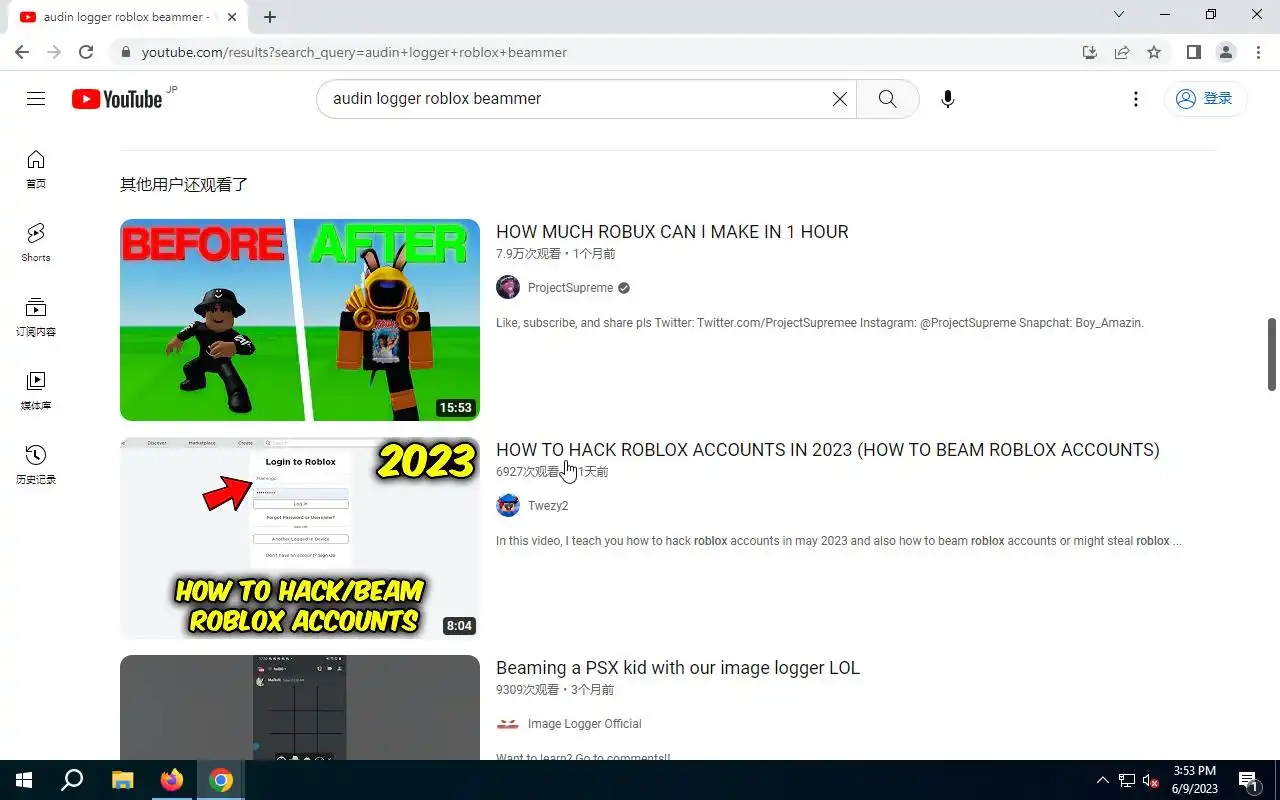Open a new browser tab
The height and width of the screenshot is (800, 1280).
point(270,17)
